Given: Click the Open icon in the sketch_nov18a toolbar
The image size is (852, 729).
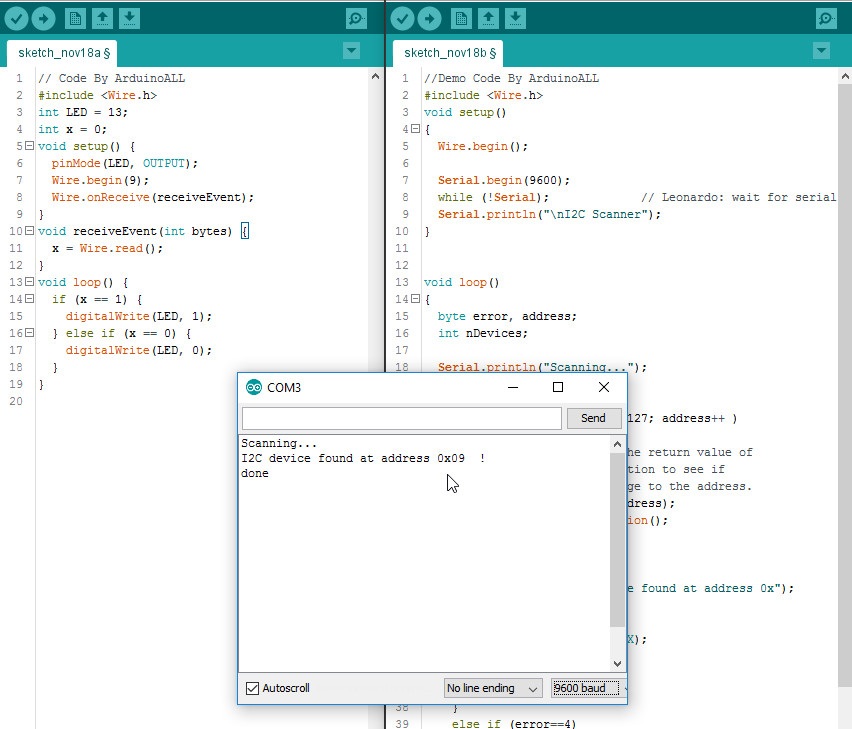Looking at the screenshot, I should tap(102, 18).
